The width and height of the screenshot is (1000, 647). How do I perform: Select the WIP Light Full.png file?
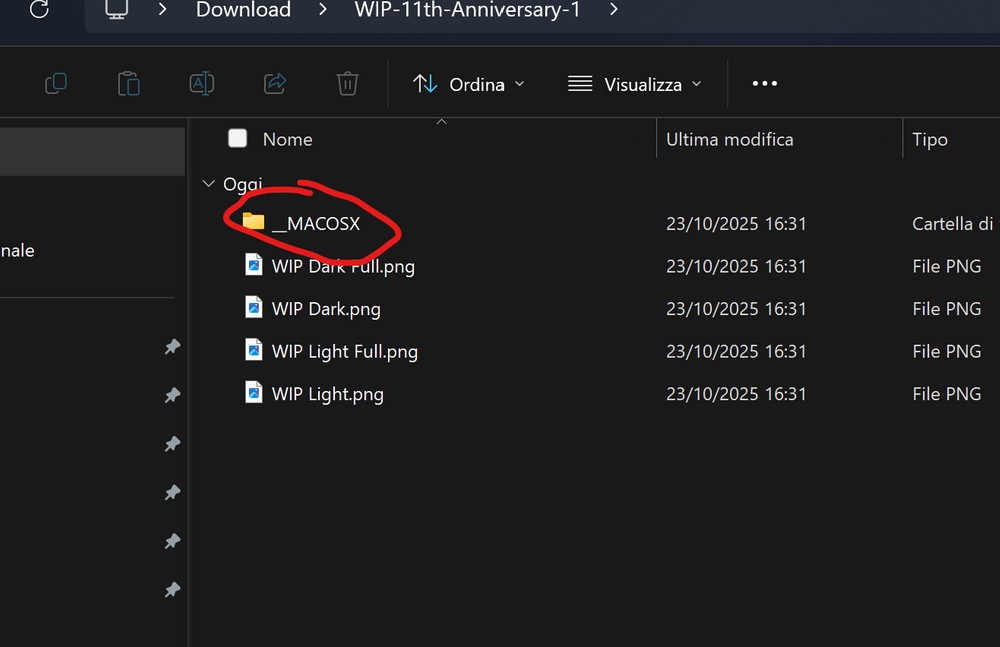pyautogui.click(x=344, y=352)
